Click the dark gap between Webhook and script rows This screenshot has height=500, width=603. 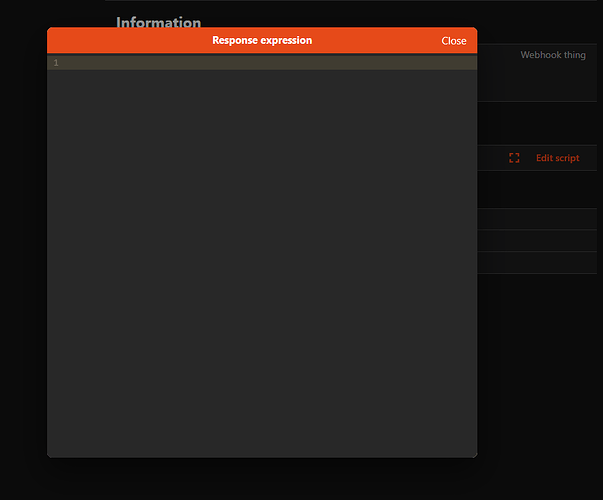tap(537, 123)
